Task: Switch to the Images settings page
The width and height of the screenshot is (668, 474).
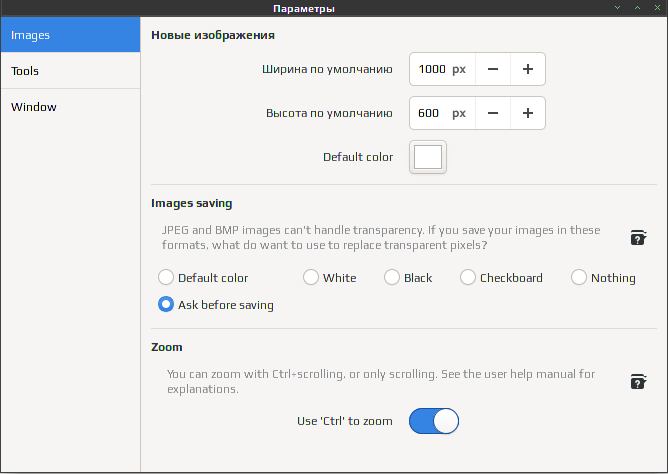Action: [70, 35]
